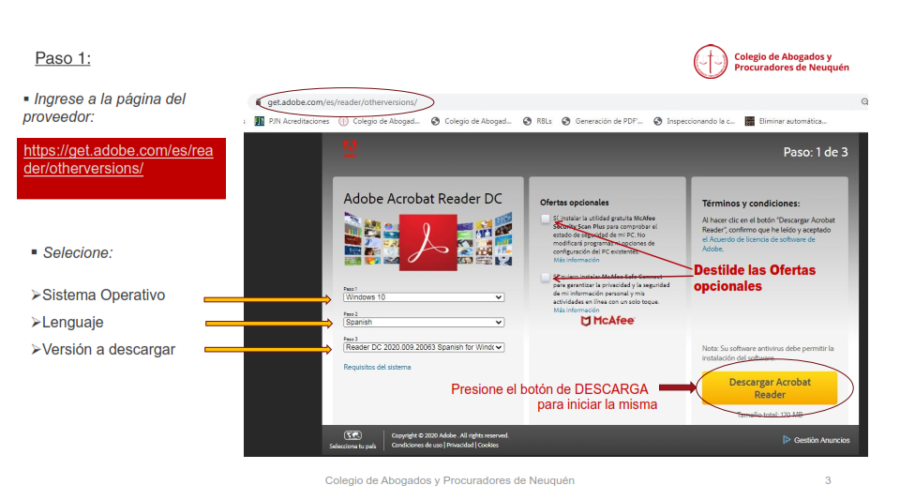Open Más información under Safe Connect
This screenshot has height=500, width=900.
576,310
